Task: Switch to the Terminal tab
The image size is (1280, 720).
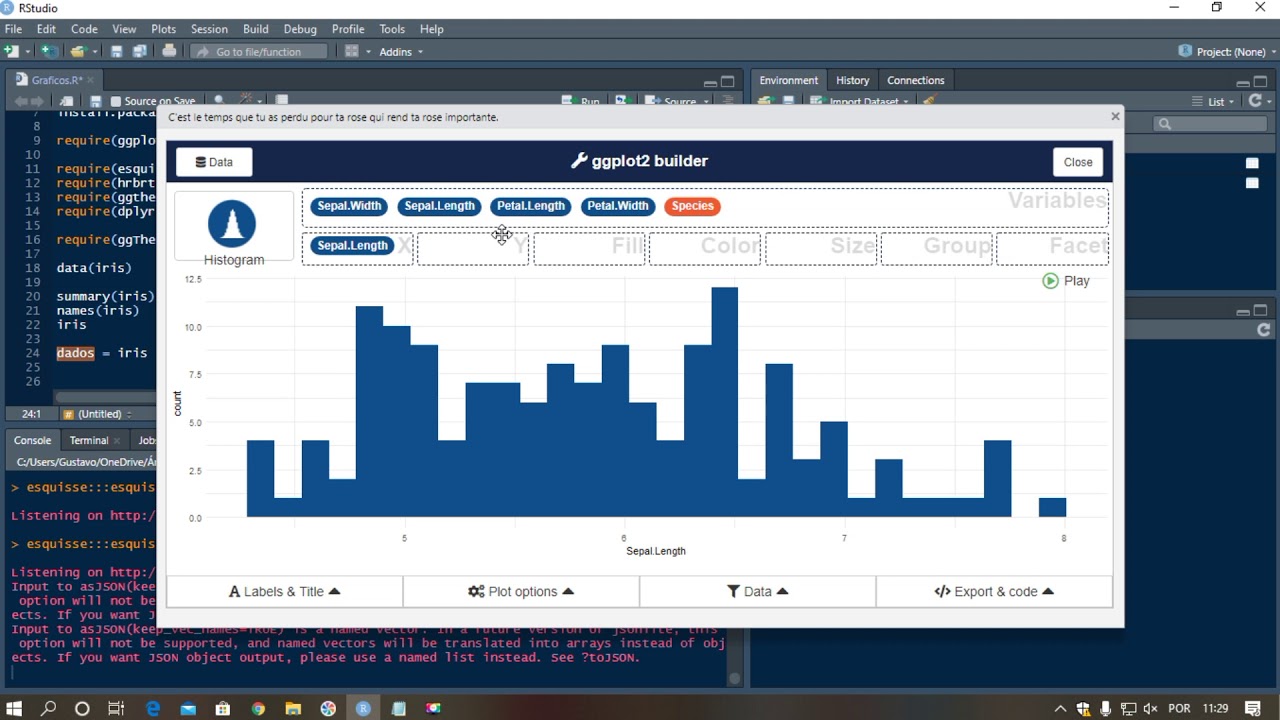Action: [x=89, y=440]
